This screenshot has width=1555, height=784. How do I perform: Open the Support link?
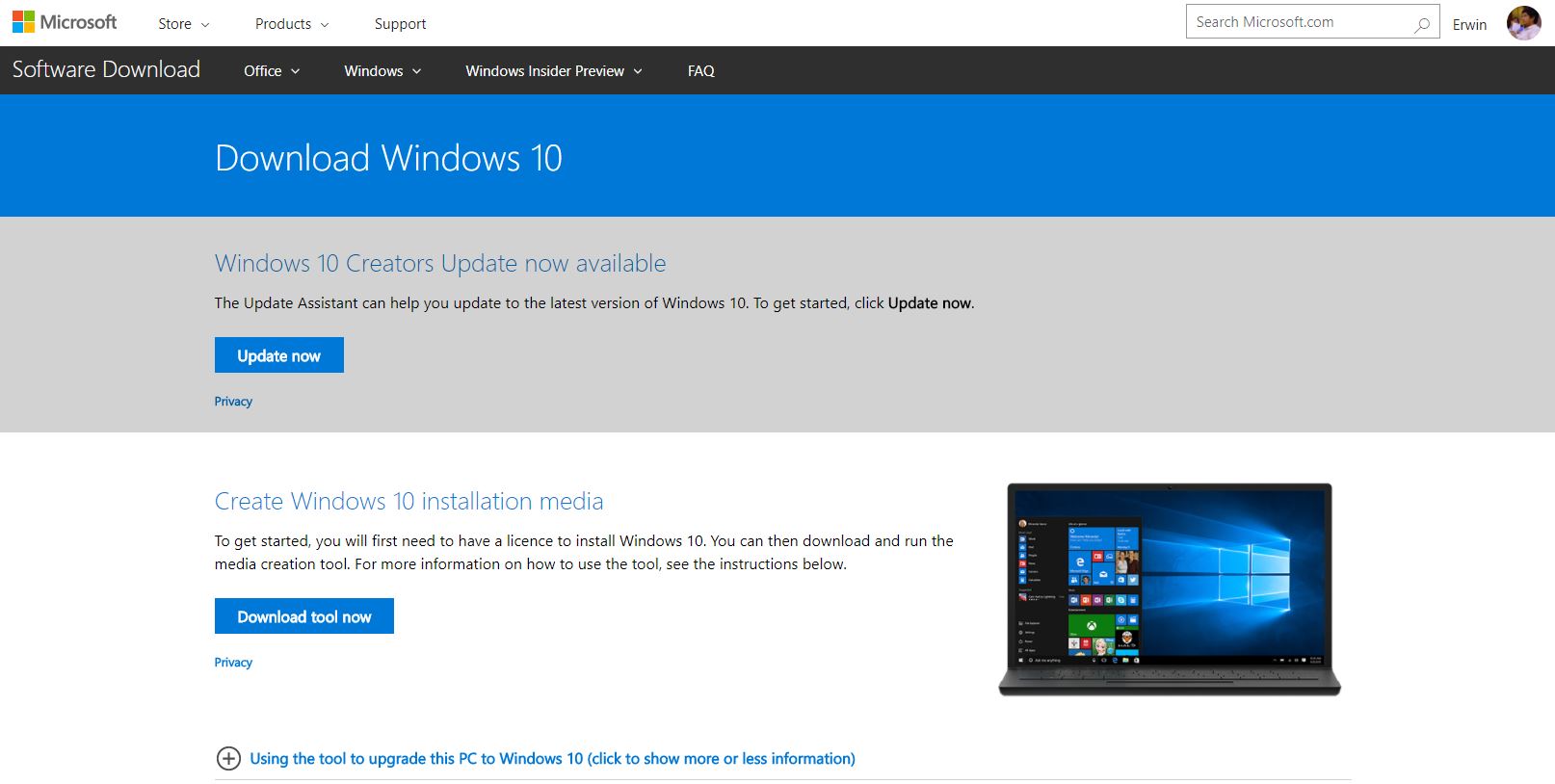coord(400,24)
